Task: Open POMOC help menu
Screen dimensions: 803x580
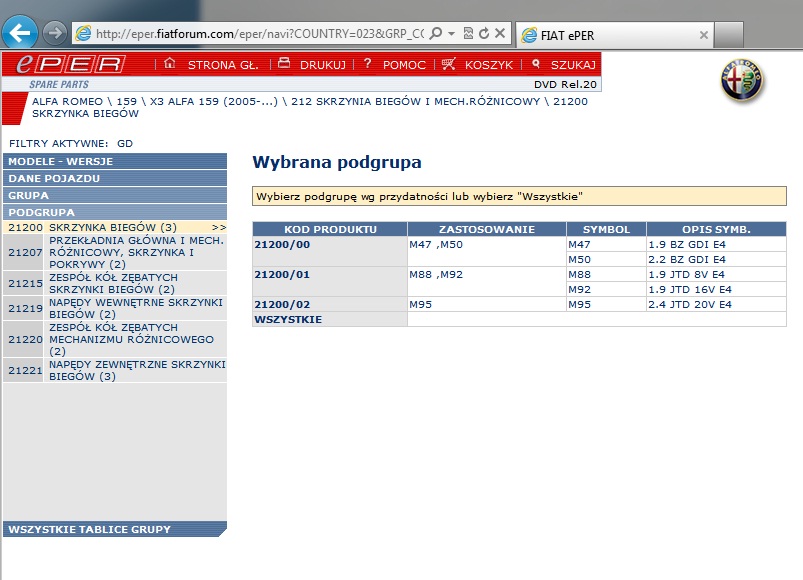Action: (404, 65)
